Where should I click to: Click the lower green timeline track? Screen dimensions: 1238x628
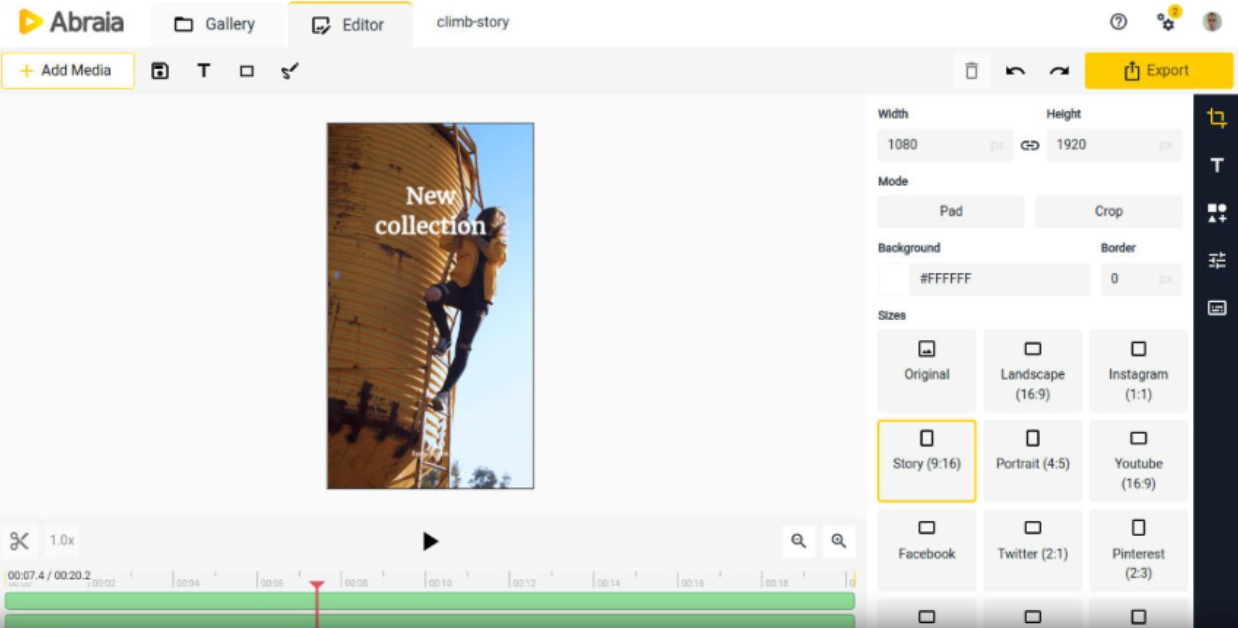pos(430,621)
